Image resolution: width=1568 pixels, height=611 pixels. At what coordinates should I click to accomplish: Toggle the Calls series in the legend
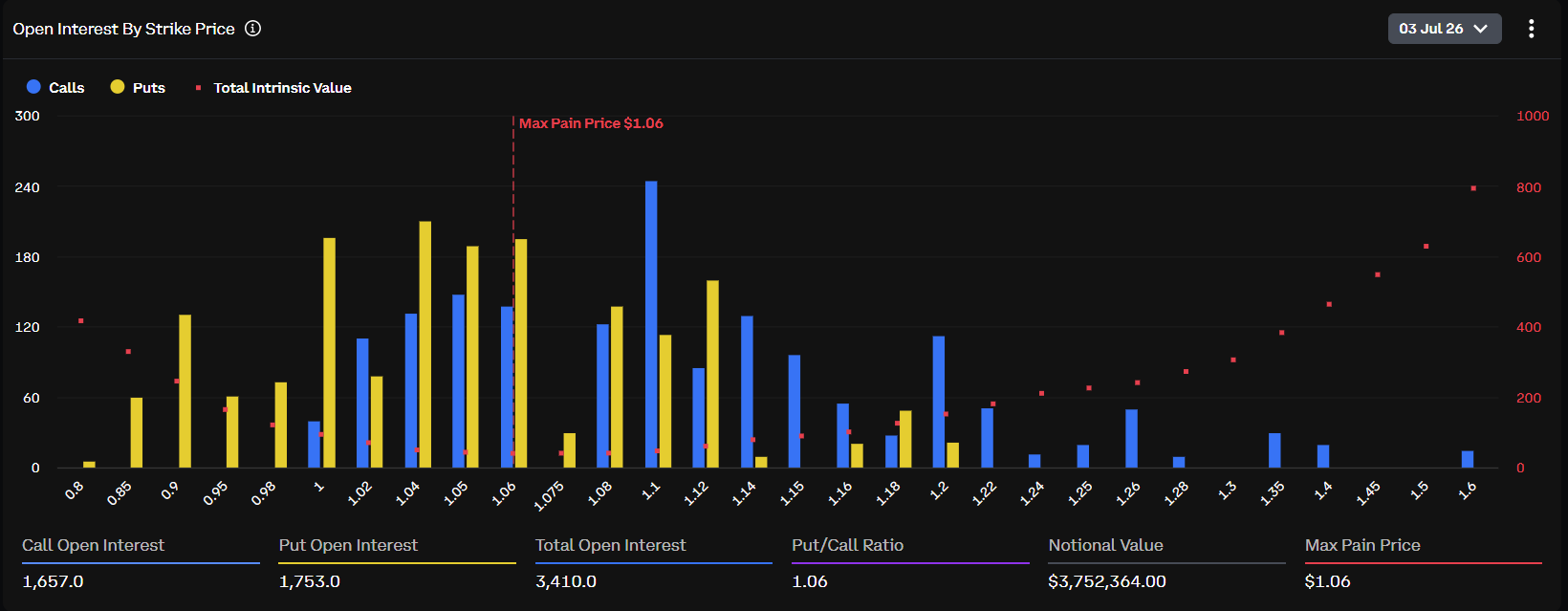pos(55,87)
